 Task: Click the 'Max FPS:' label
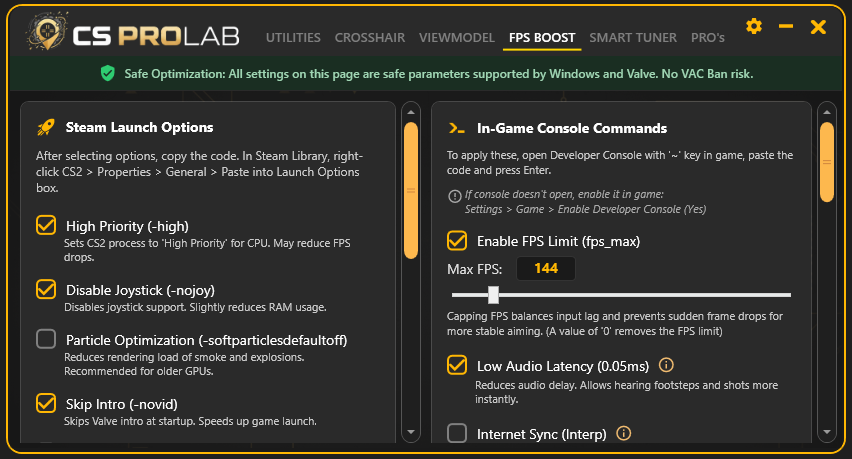[x=474, y=269]
